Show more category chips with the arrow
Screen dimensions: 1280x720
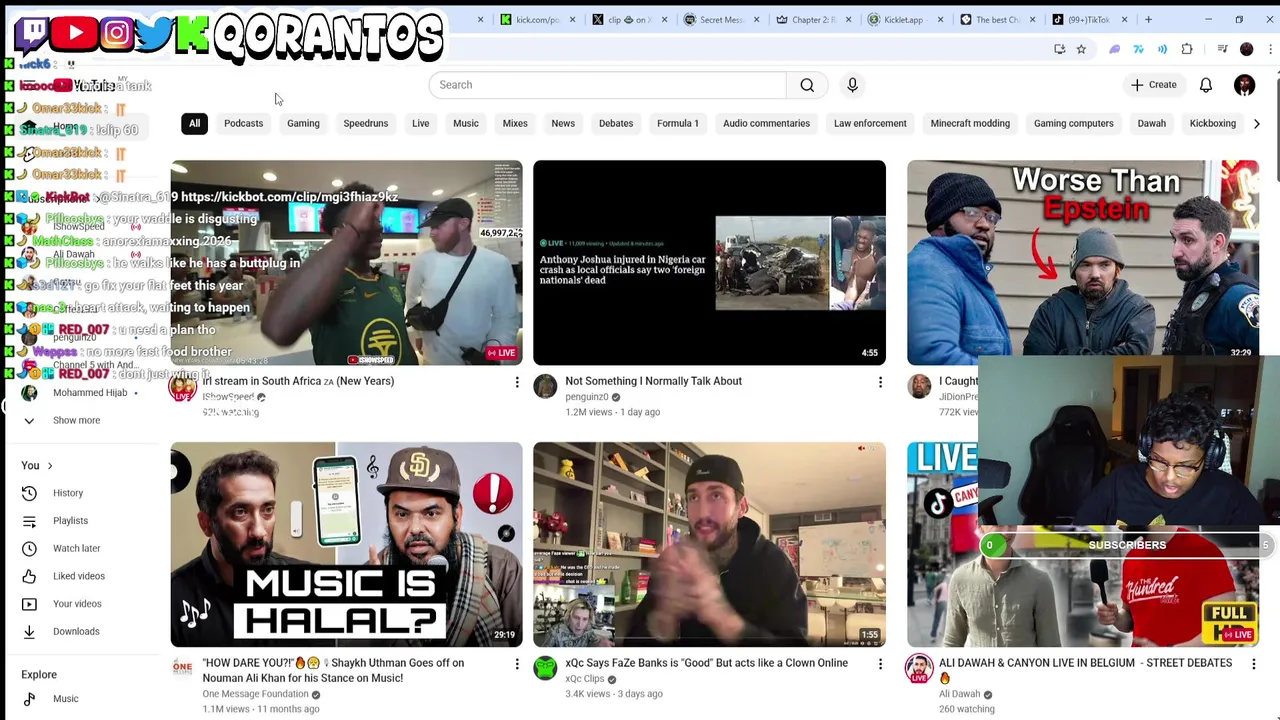[x=1256, y=124]
